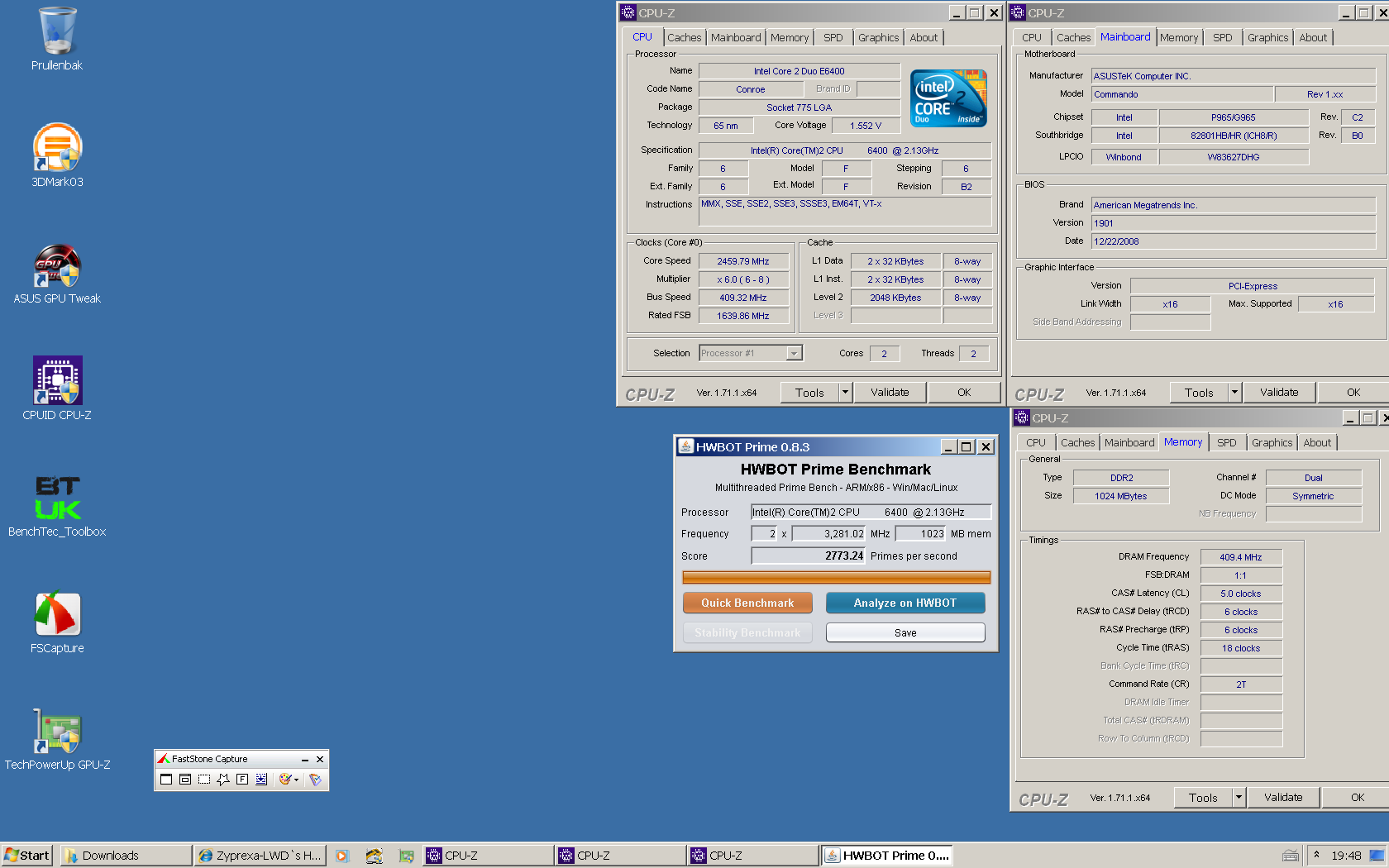Open TechPowerUp GPU-Z desktop shortcut

(57, 739)
